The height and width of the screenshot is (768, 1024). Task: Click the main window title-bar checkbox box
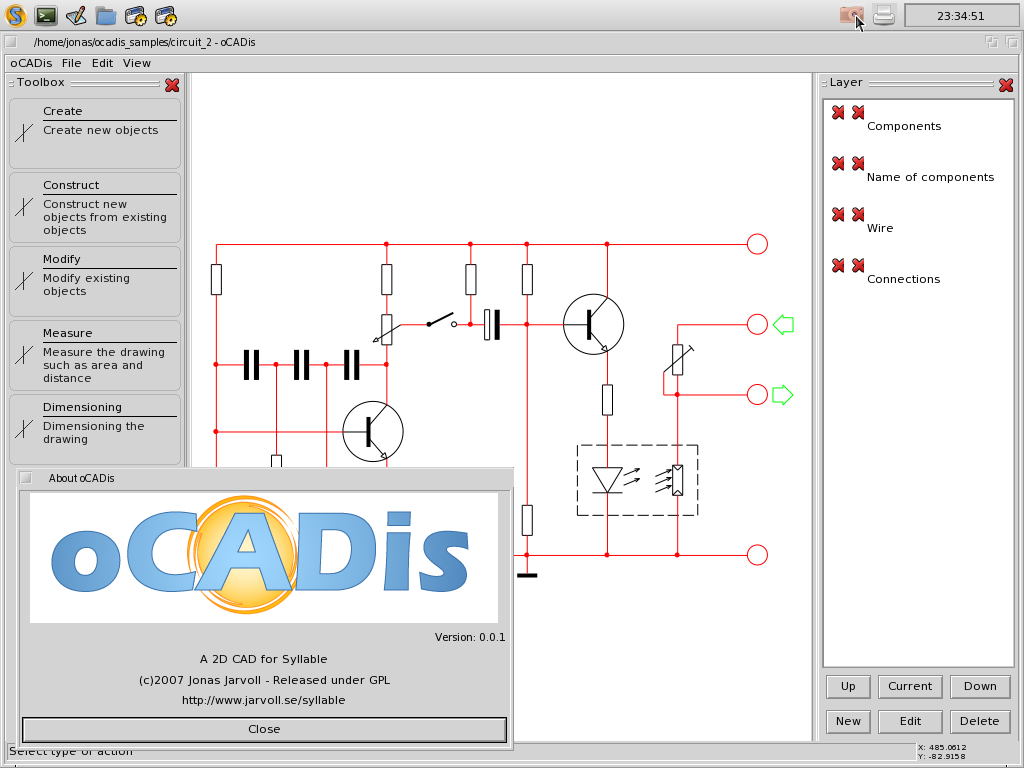10,42
